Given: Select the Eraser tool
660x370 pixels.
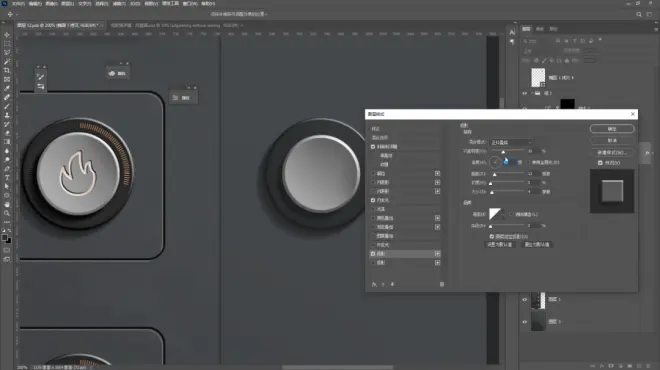Looking at the screenshot, I should [x=7, y=133].
